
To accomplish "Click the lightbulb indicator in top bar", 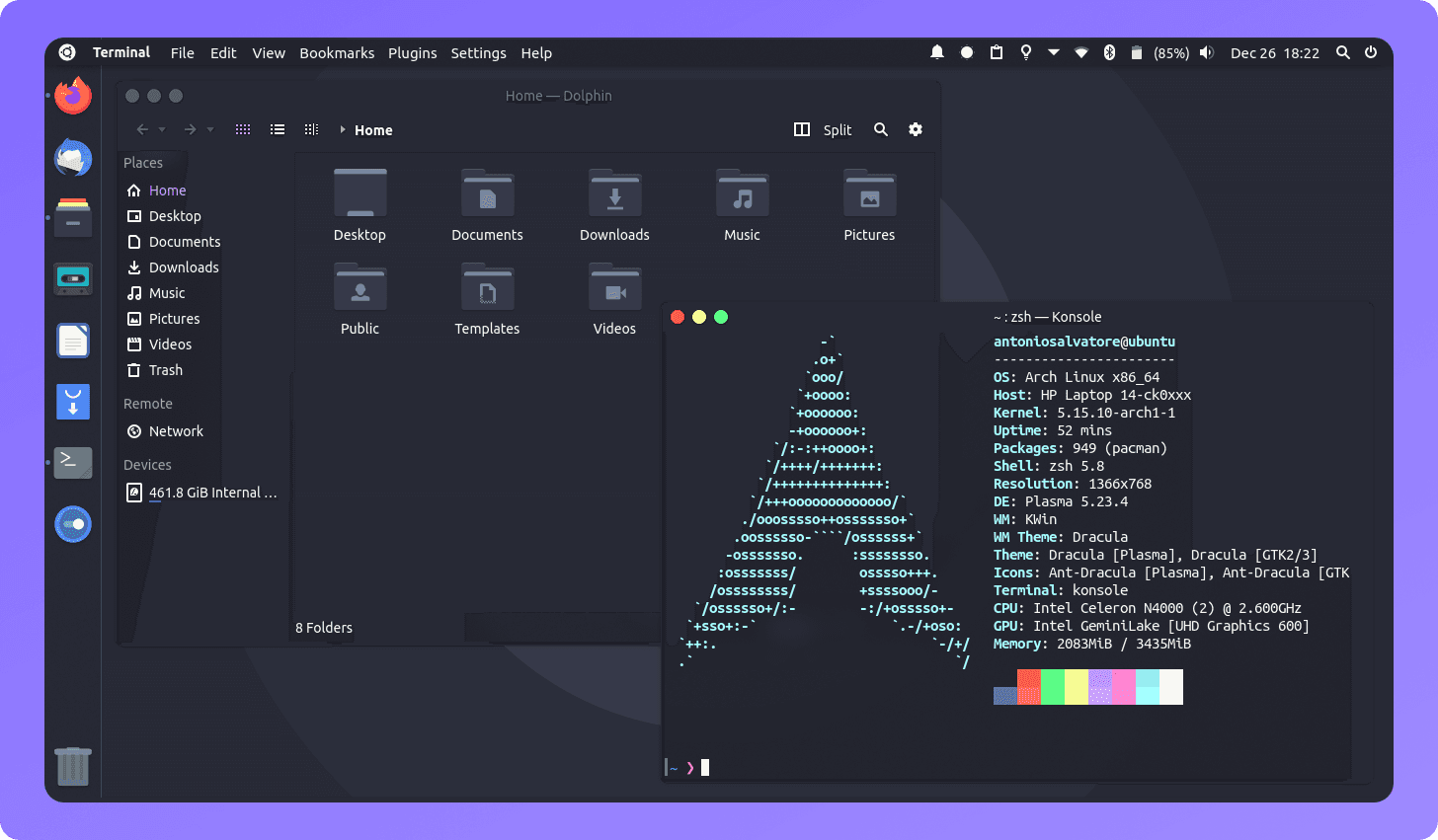I will pyautogui.click(x=1026, y=52).
